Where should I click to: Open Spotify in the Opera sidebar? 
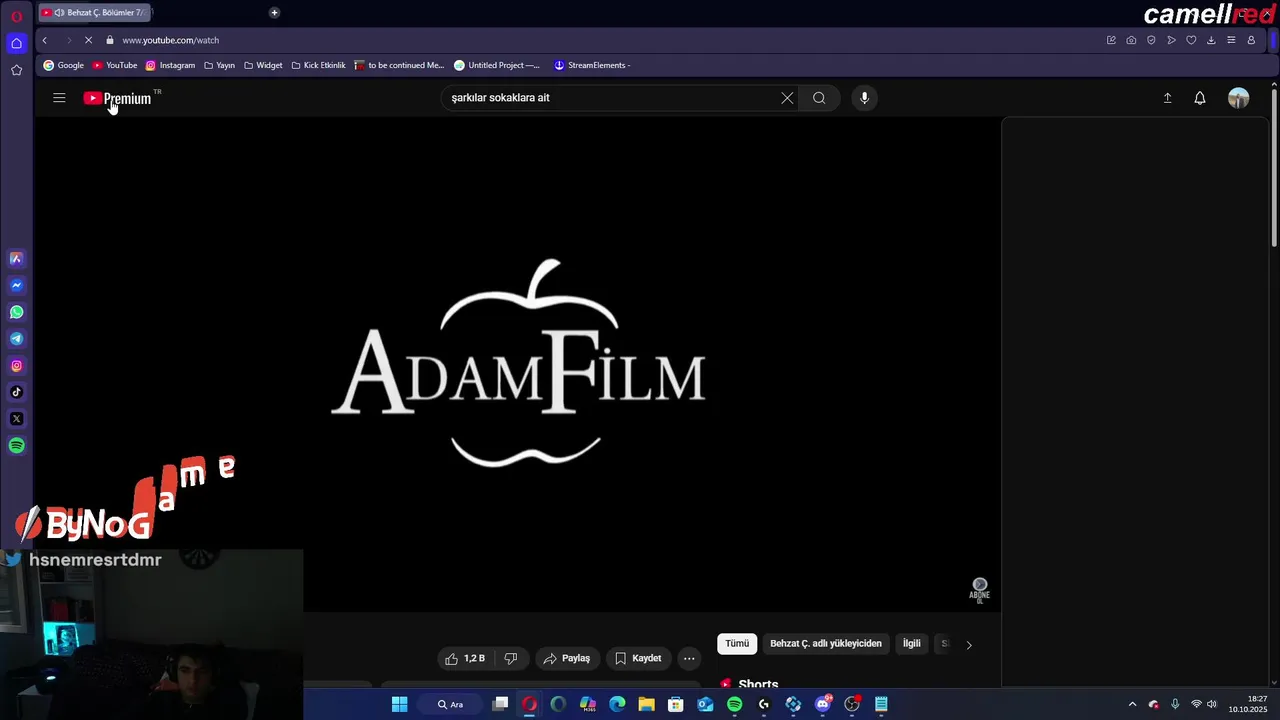16,446
